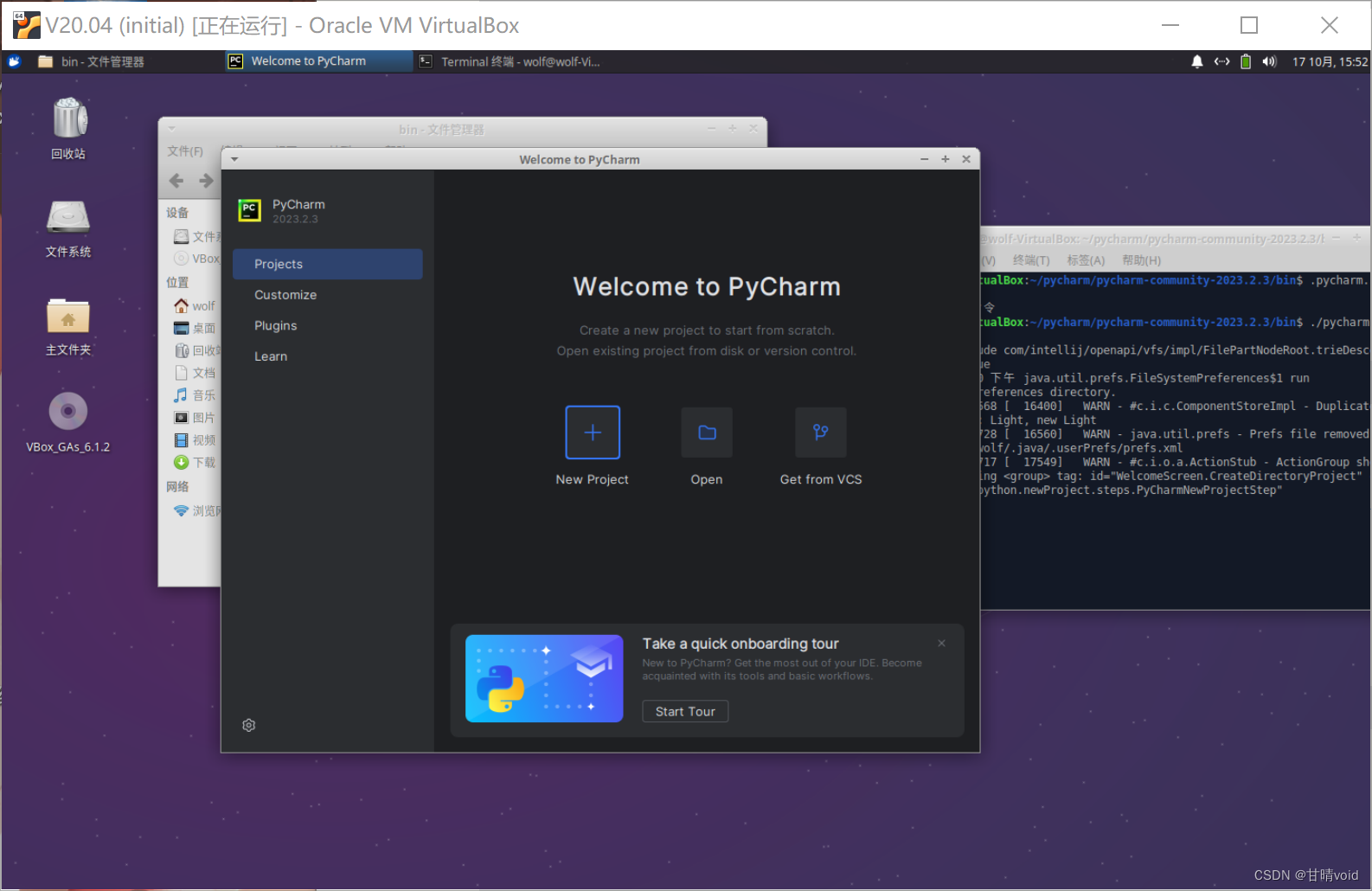Select 桌面 in file manager sidebar
Viewport: 1372px width, 891px height.
pyautogui.click(x=195, y=329)
